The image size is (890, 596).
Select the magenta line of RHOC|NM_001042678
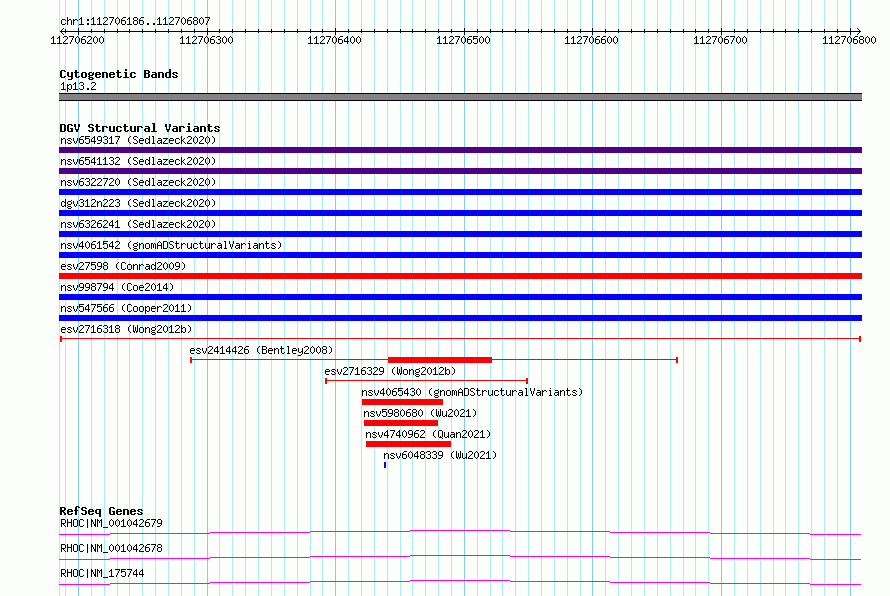[460, 557]
